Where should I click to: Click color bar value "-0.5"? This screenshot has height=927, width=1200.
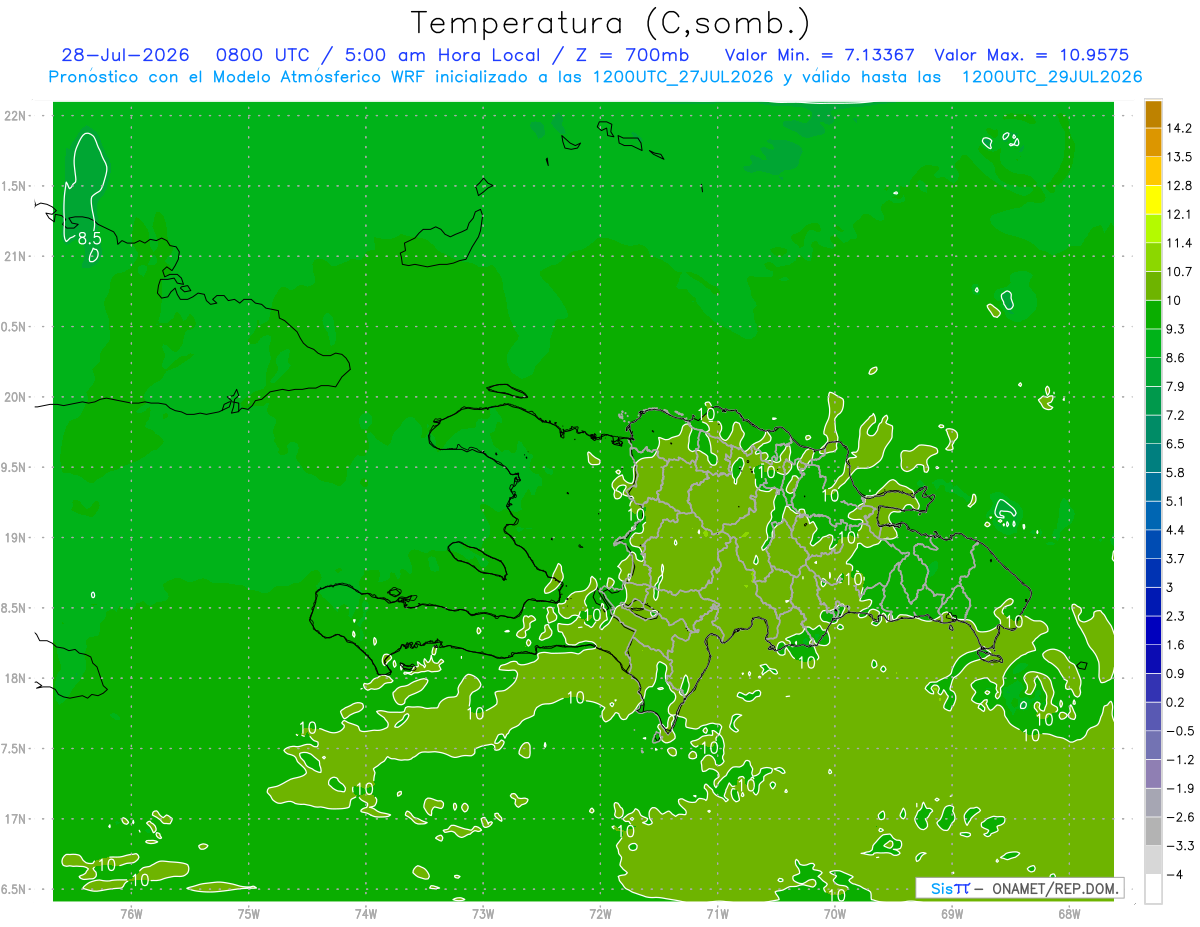1179,731
